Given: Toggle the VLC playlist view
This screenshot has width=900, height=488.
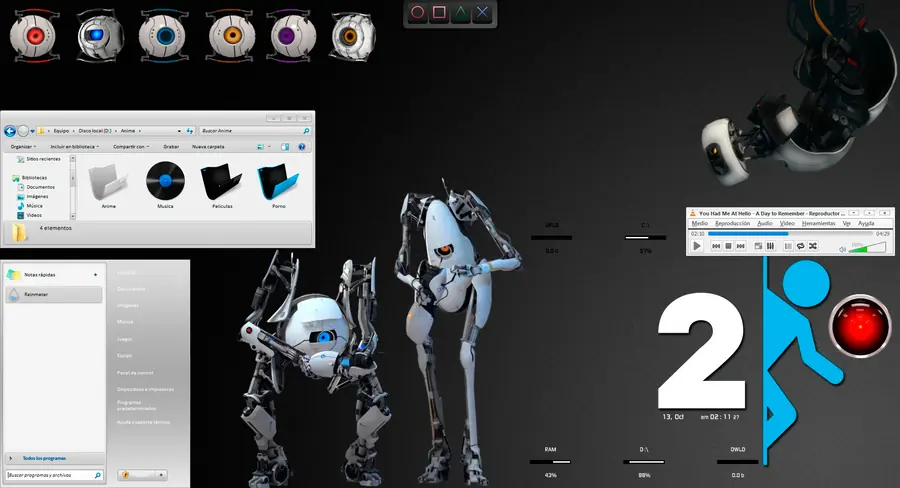Looking at the screenshot, I should [788, 246].
